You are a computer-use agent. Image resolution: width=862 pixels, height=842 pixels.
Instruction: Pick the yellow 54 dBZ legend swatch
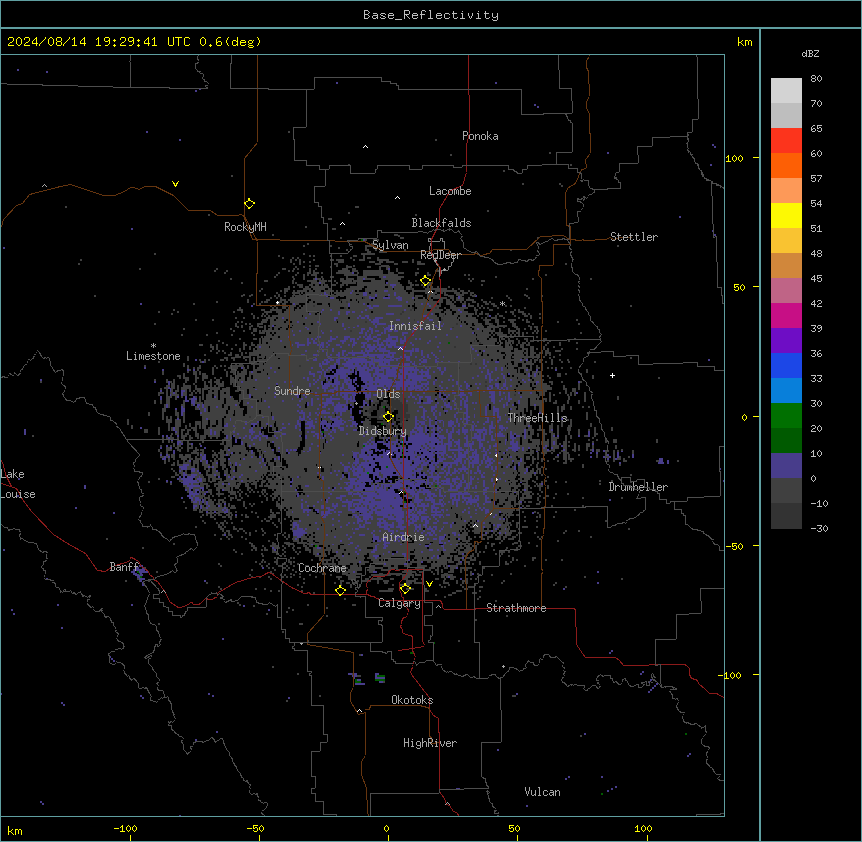(786, 215)
